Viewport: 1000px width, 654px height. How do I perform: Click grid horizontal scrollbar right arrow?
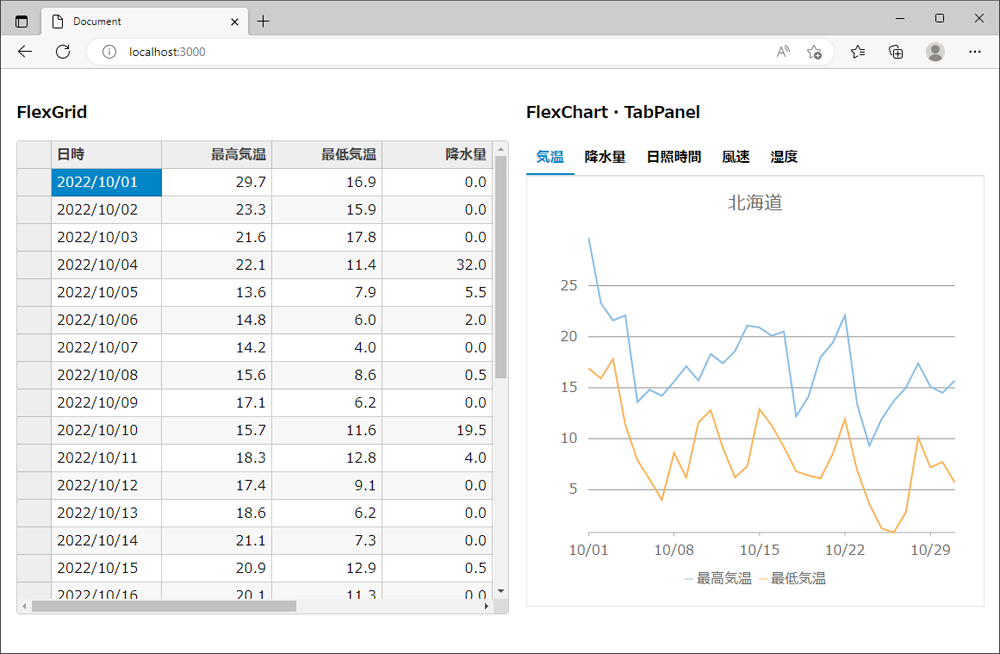[x=487, y=606]
